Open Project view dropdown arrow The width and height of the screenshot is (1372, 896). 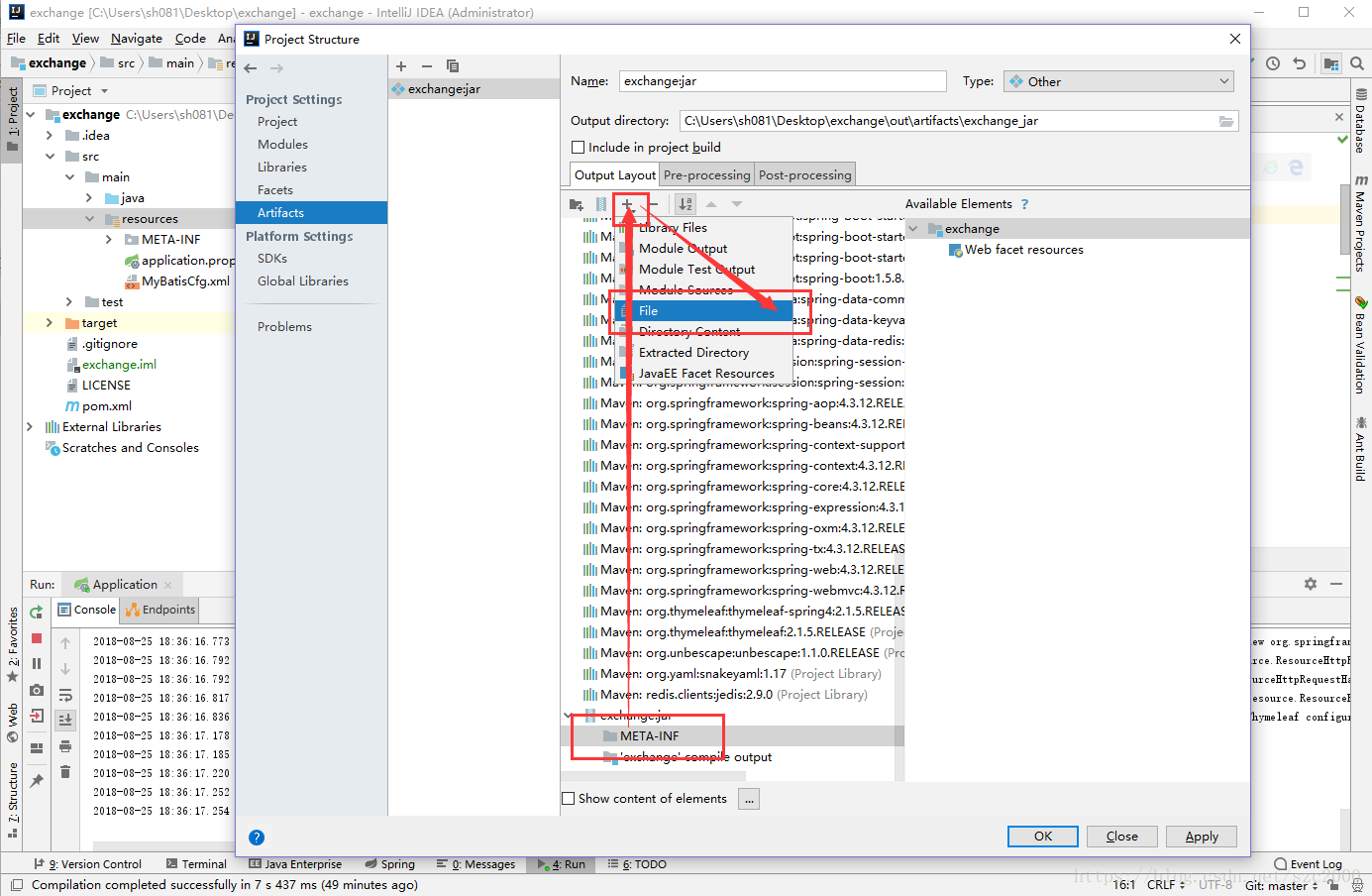[104, 91]
